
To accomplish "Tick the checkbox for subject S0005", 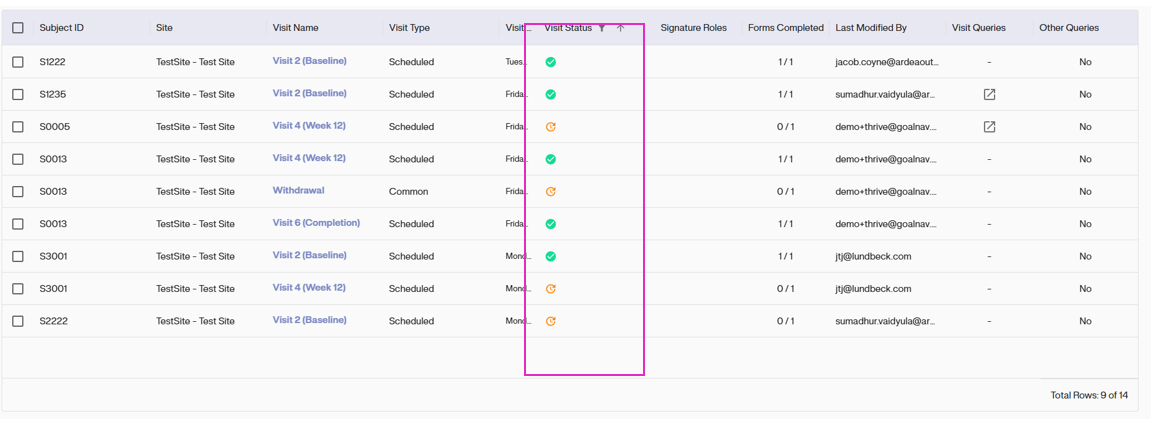I will pyautogui.click(x=18, y=127).
